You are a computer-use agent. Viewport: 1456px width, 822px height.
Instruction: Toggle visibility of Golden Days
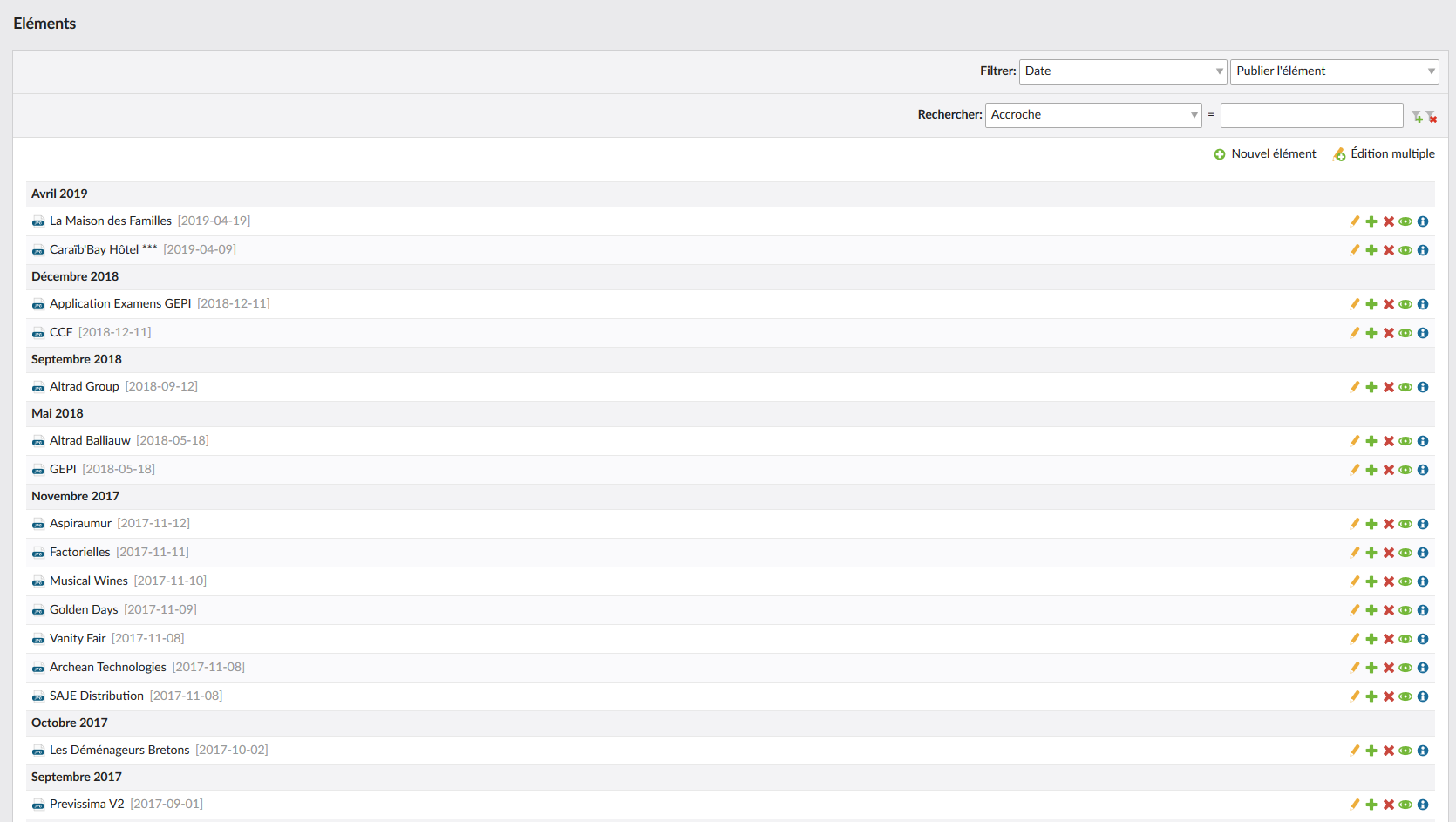pos(1405,610)
